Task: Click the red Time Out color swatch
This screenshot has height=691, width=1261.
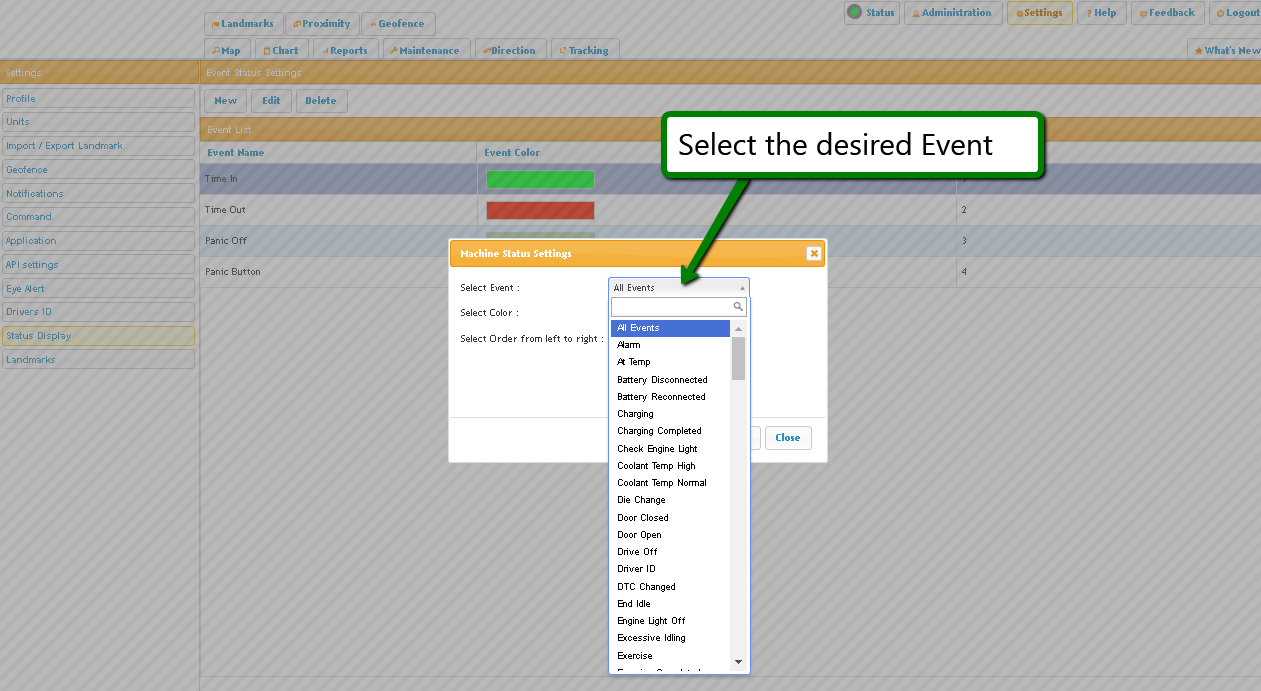Action: click(540, 210)
